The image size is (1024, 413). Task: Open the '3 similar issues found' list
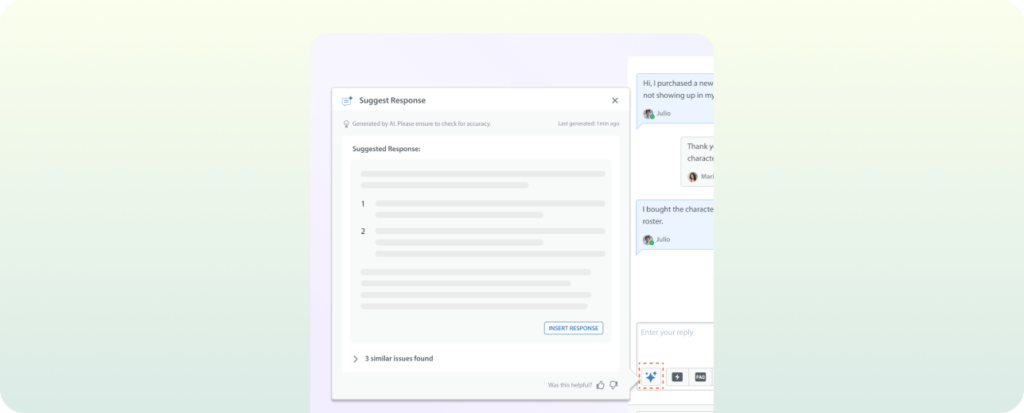398,359
